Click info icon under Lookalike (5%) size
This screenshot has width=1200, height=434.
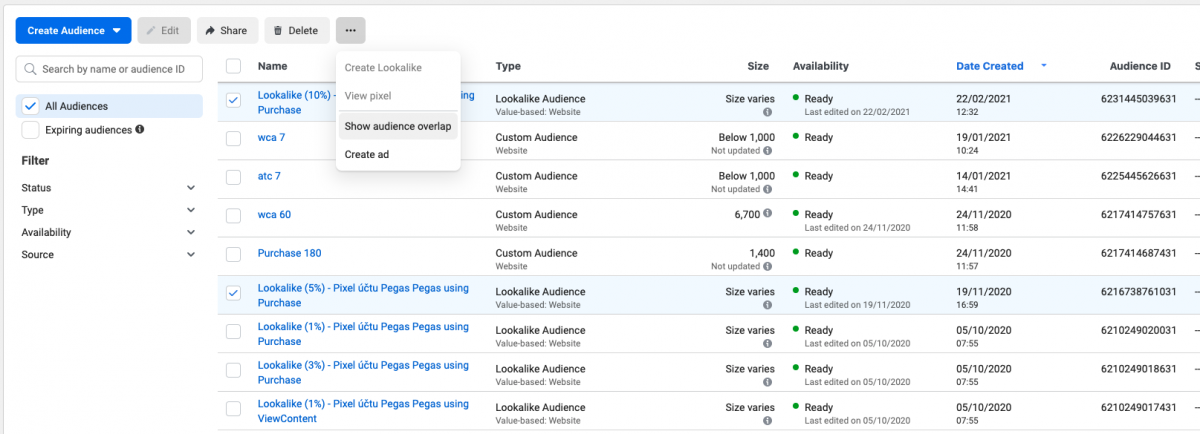767,305
